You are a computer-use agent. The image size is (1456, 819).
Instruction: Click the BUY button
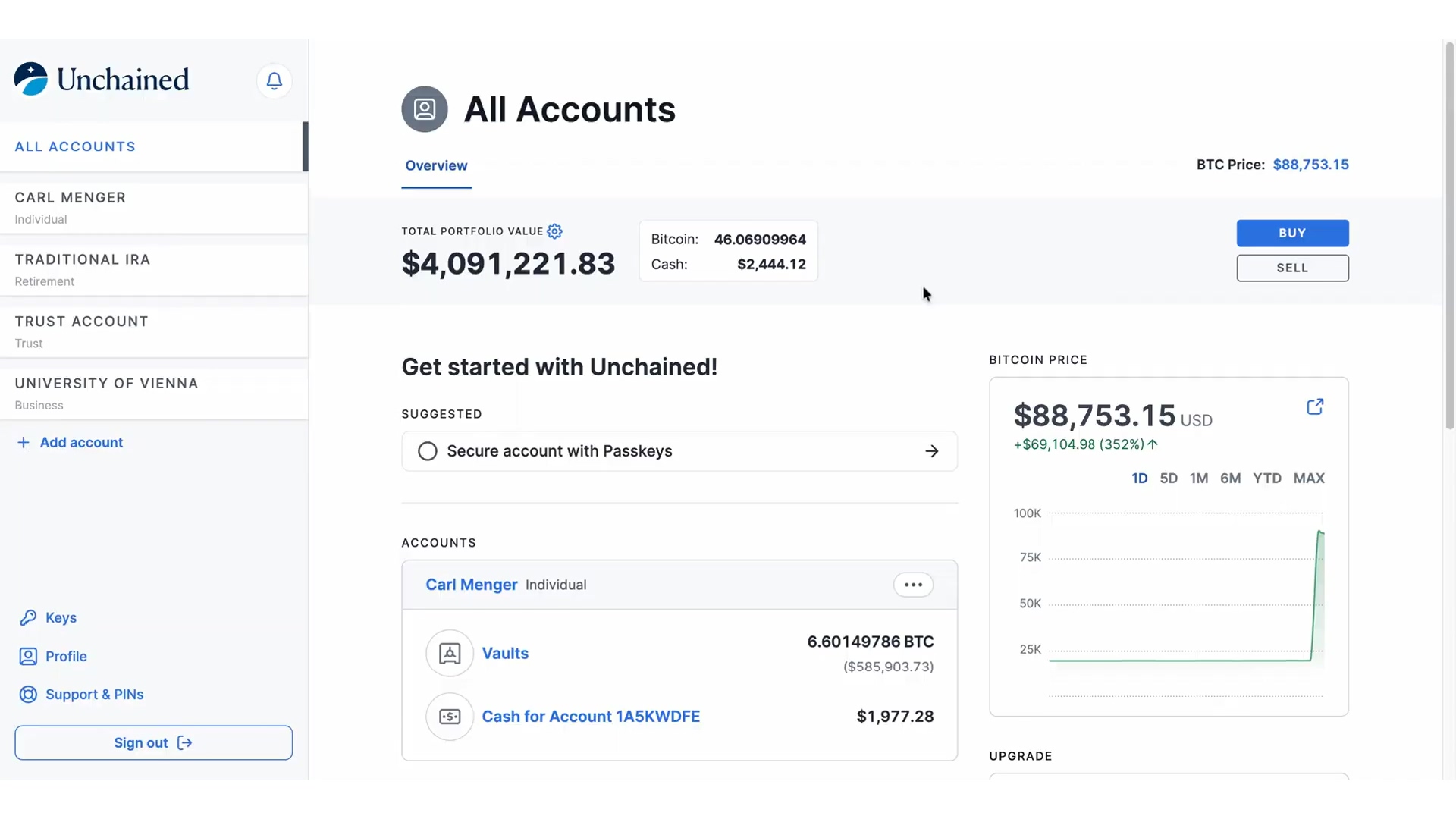[1292, 233]
